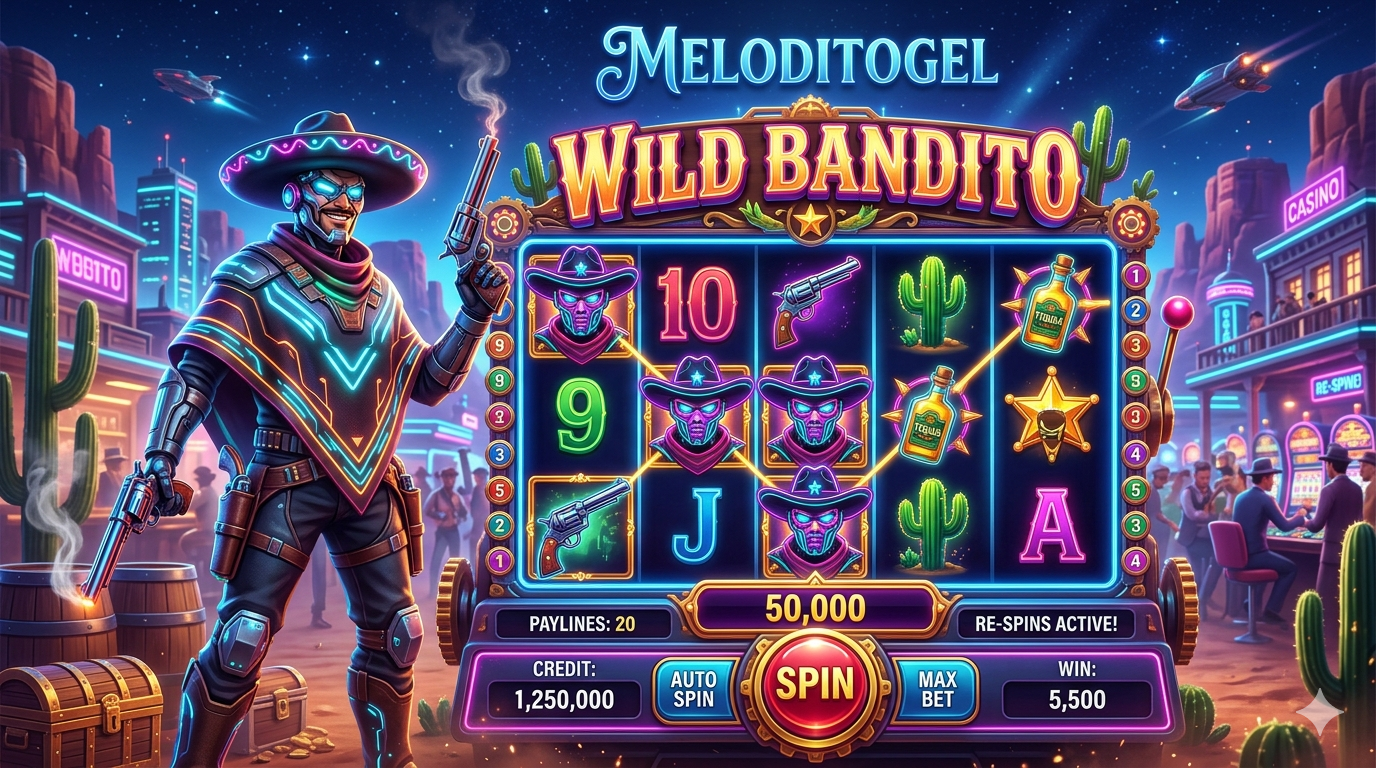Hit the red SPIN button
Screen dimensions: 1376x768
[x=817, y=685]
